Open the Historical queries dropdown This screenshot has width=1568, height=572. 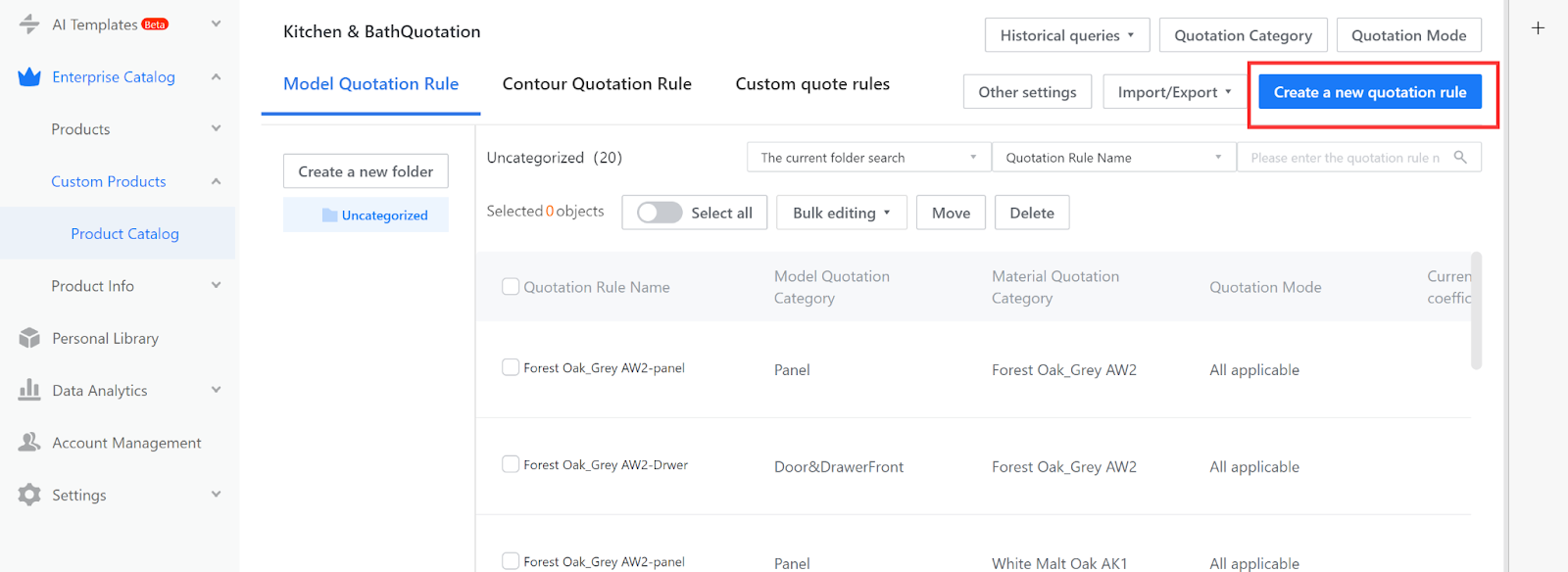[x=1066, y=35]
